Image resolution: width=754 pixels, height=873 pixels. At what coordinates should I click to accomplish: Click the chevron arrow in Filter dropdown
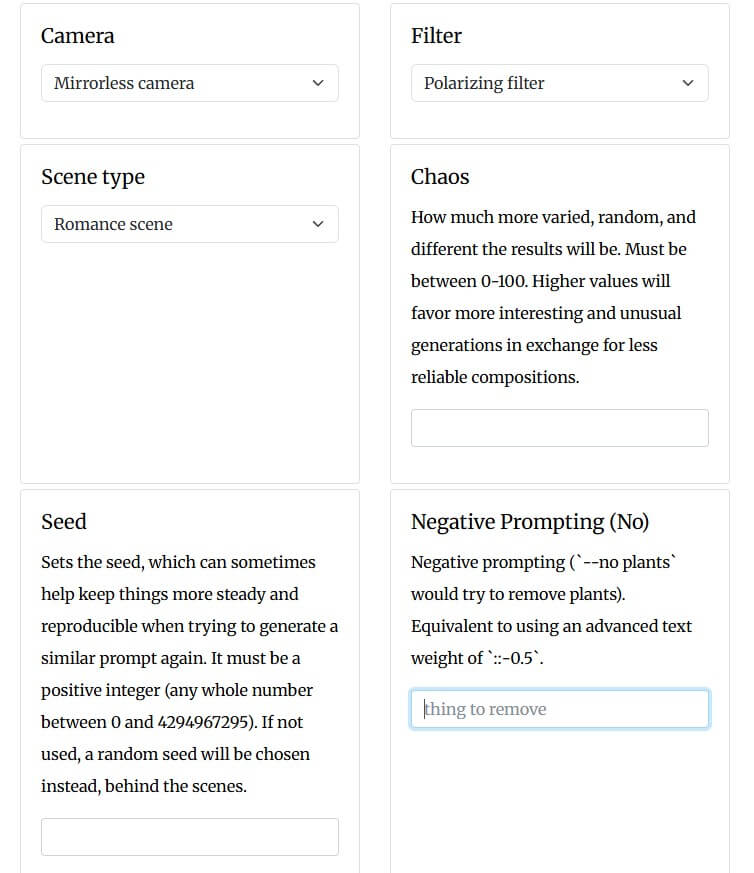point(688,83)
